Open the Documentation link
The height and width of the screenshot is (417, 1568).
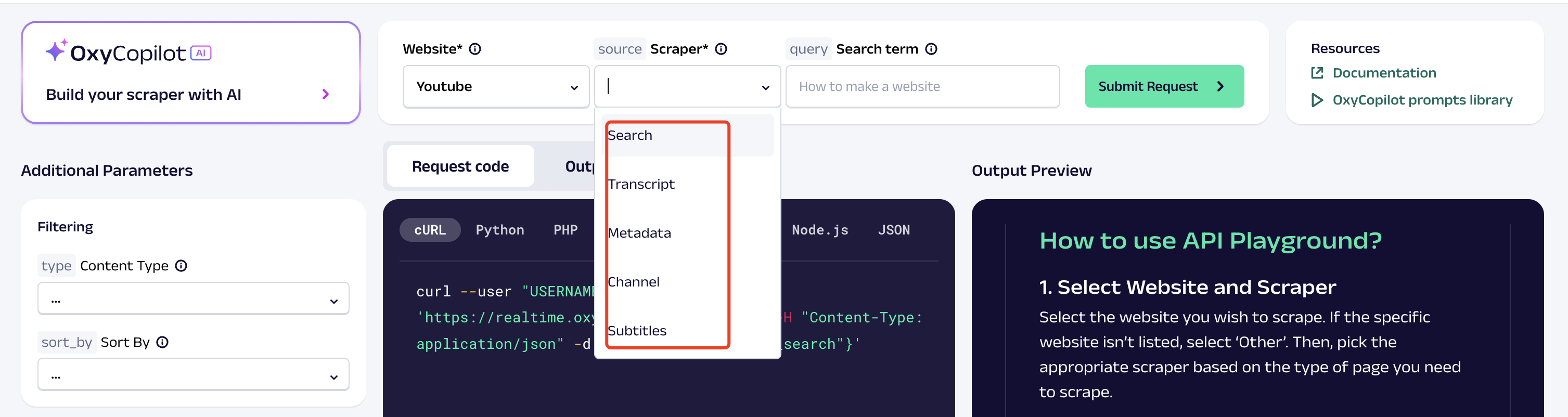[x=1383, y=73]
